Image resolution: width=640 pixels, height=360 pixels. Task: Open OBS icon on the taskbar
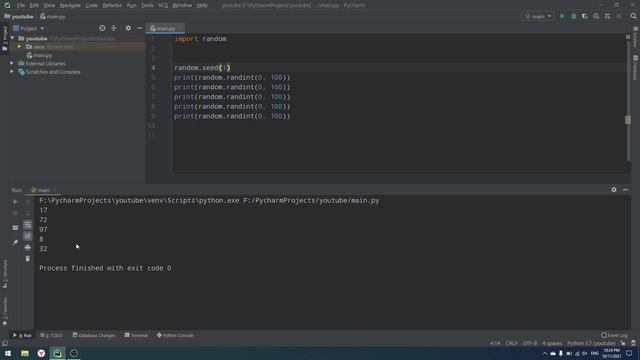coord(74,353)
